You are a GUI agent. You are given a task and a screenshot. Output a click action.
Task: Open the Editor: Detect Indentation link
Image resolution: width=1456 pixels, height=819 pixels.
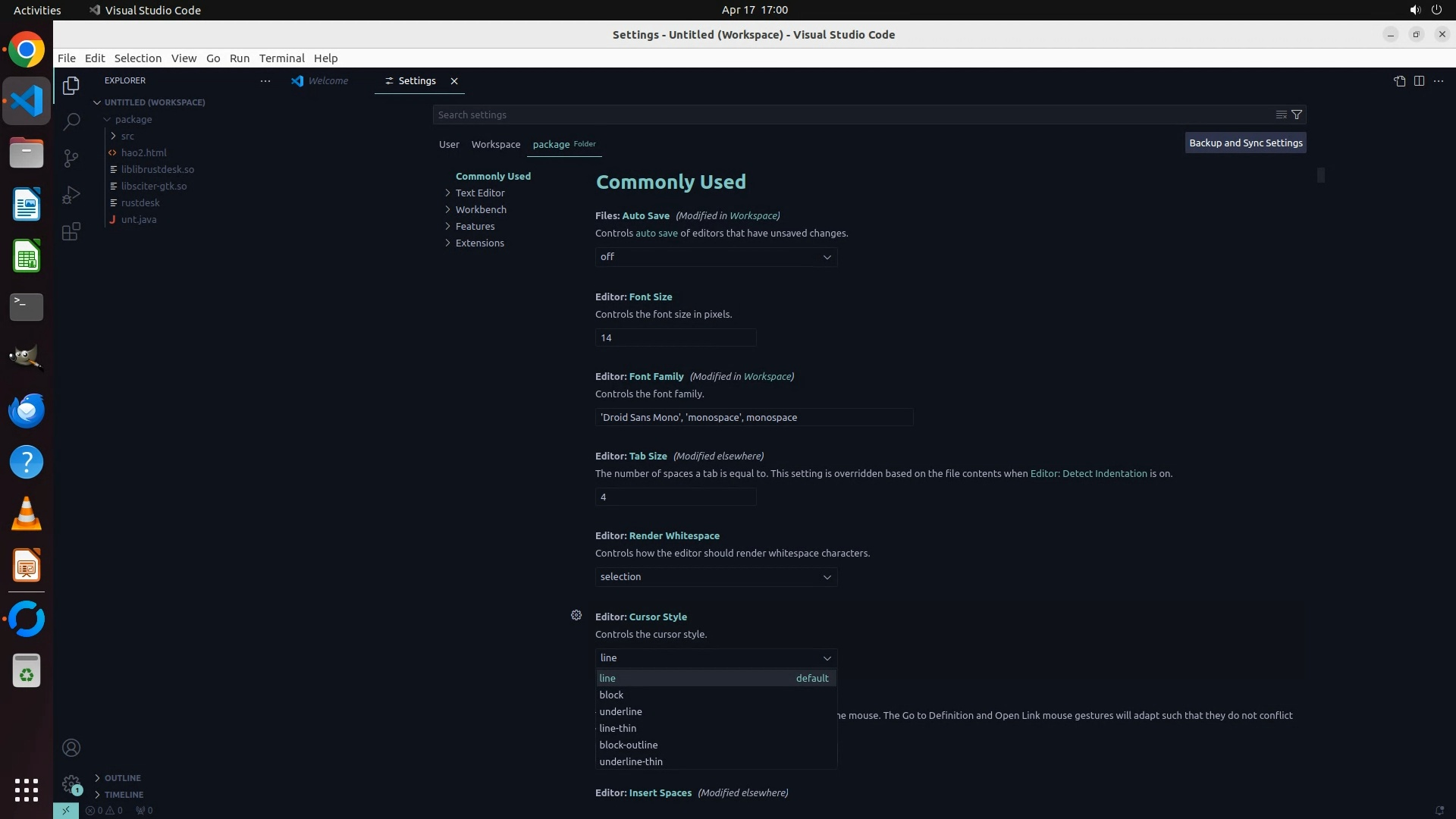point(1088,473)
